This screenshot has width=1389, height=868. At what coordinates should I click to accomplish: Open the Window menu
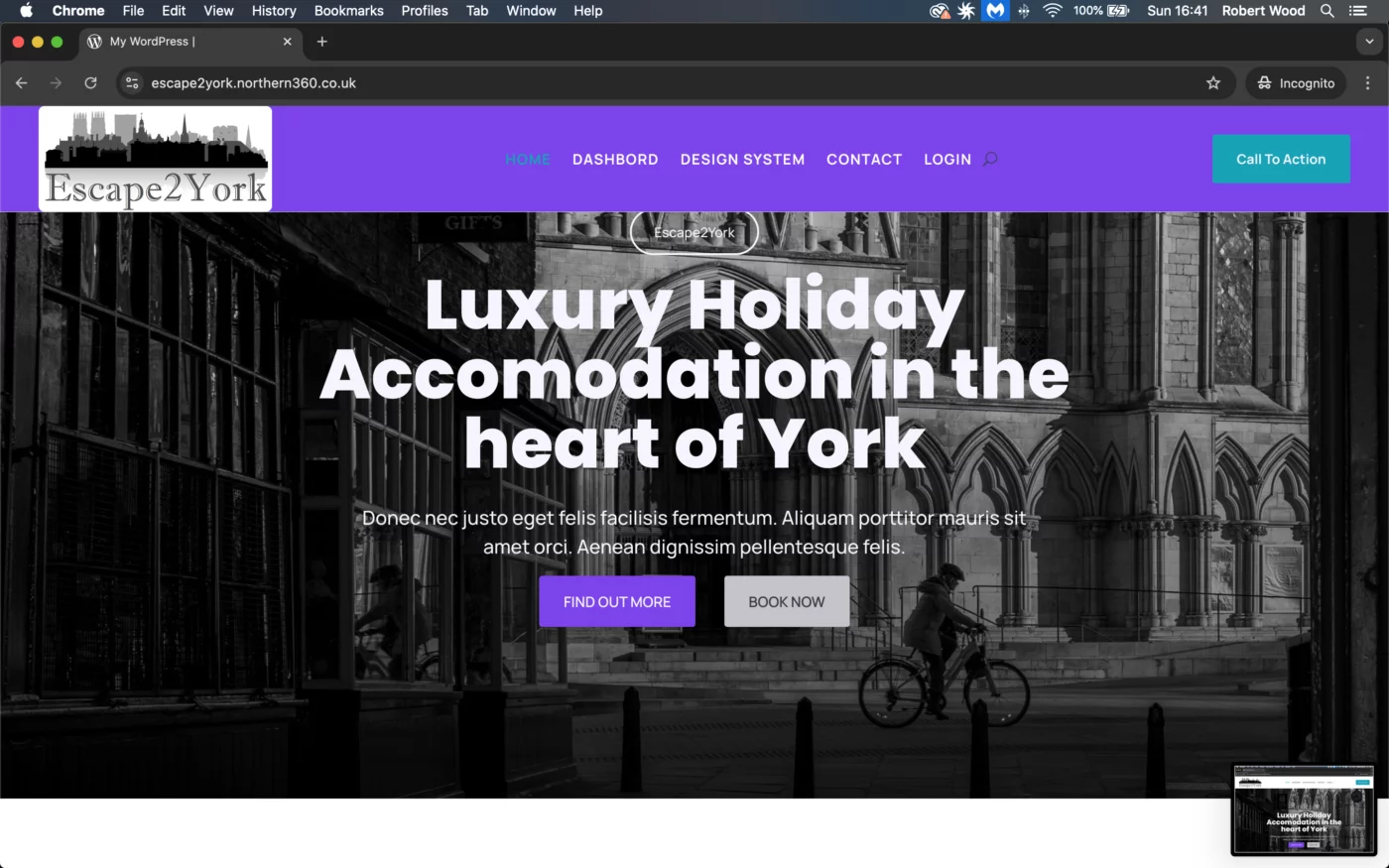531,11
